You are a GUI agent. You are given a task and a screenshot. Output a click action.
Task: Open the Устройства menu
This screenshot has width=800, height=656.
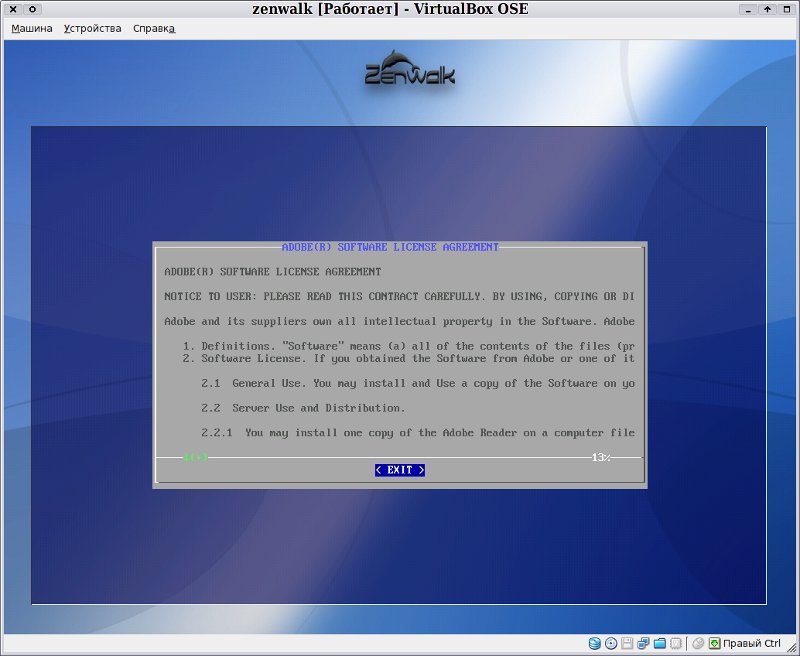pos(92,29)
